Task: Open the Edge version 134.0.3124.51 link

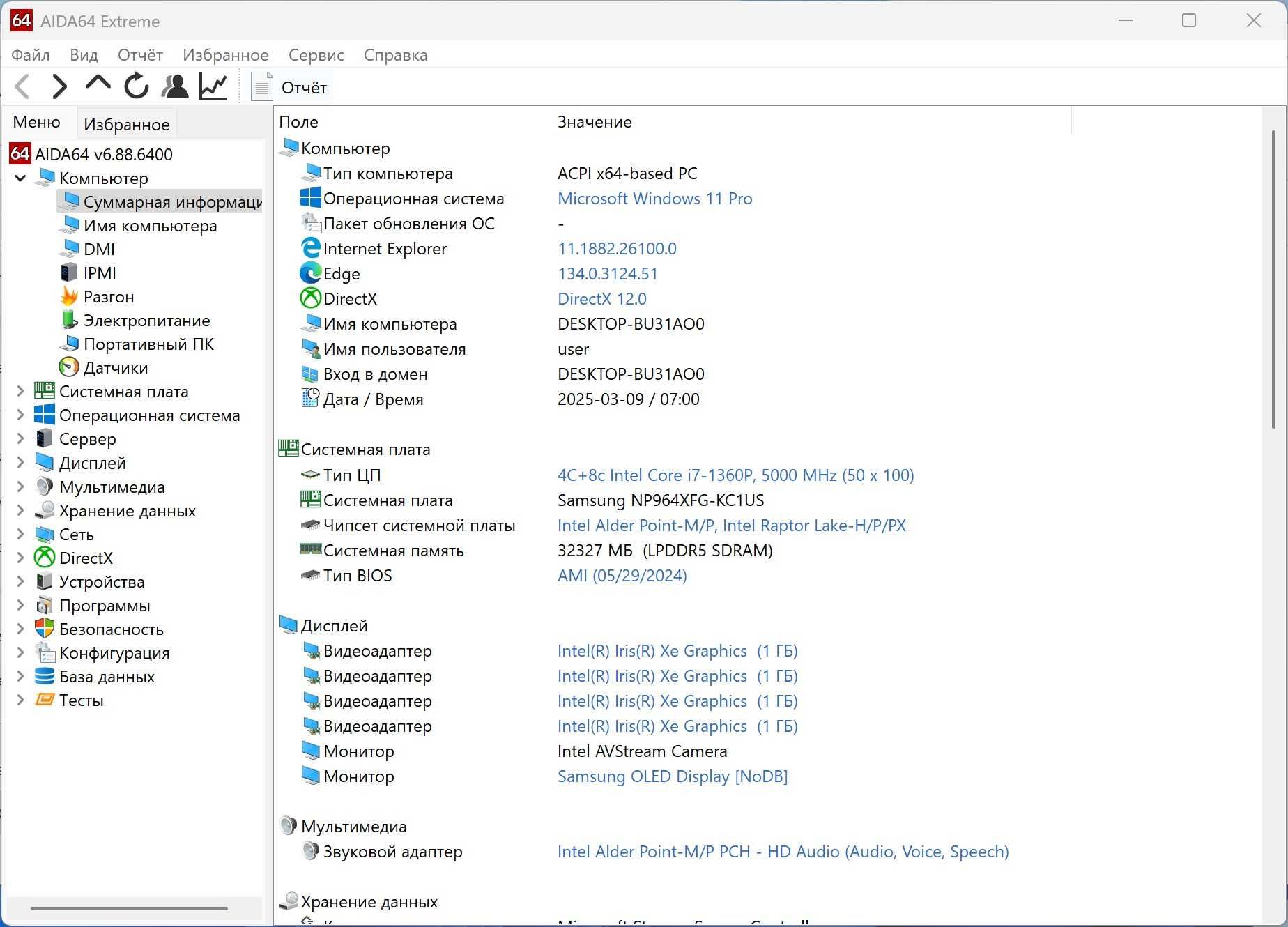Action: coord(607,273)
